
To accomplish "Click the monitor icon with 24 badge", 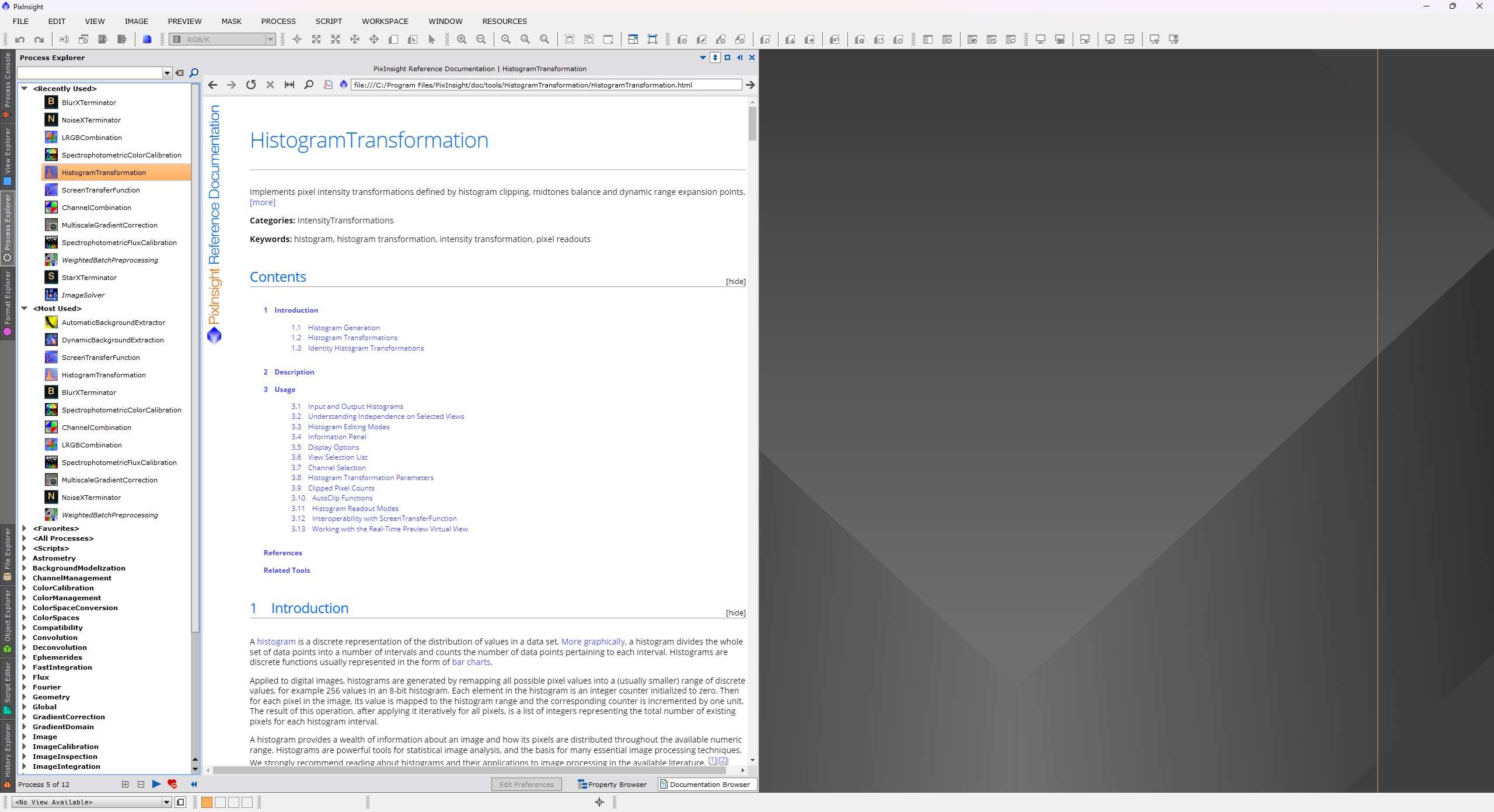I will [1060, 40].
